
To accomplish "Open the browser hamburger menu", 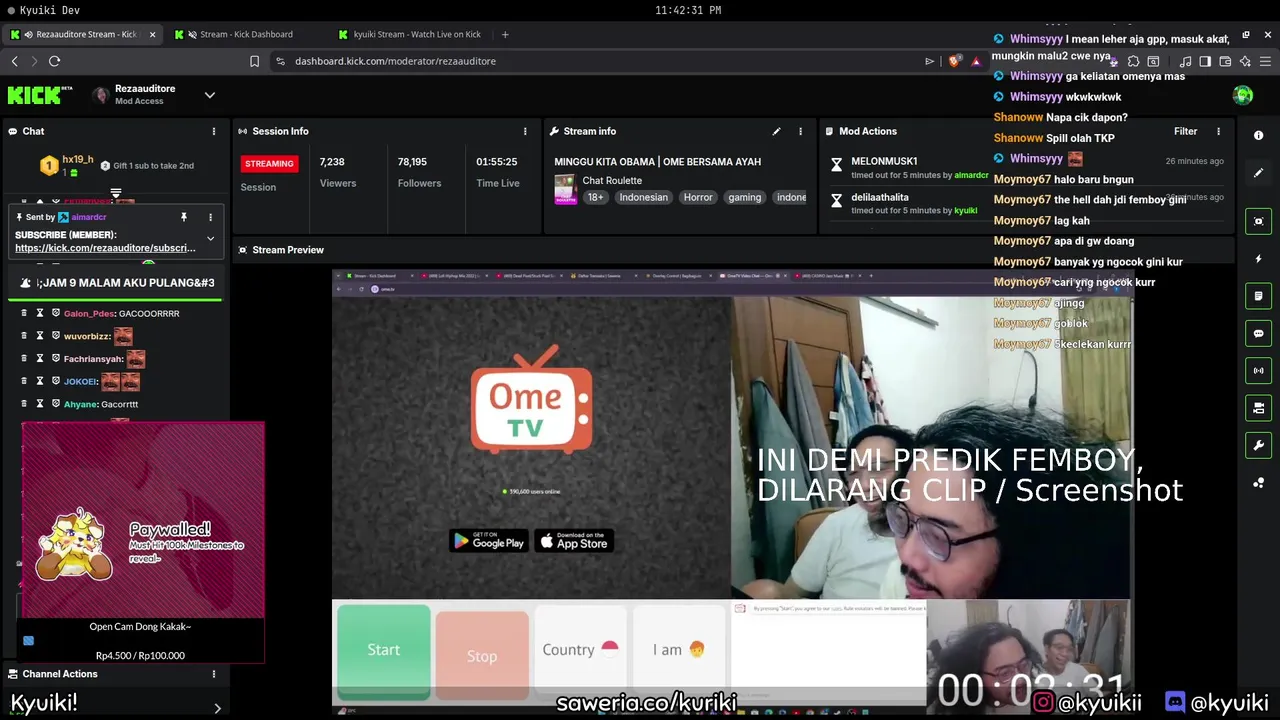I will click(1265, 61).
